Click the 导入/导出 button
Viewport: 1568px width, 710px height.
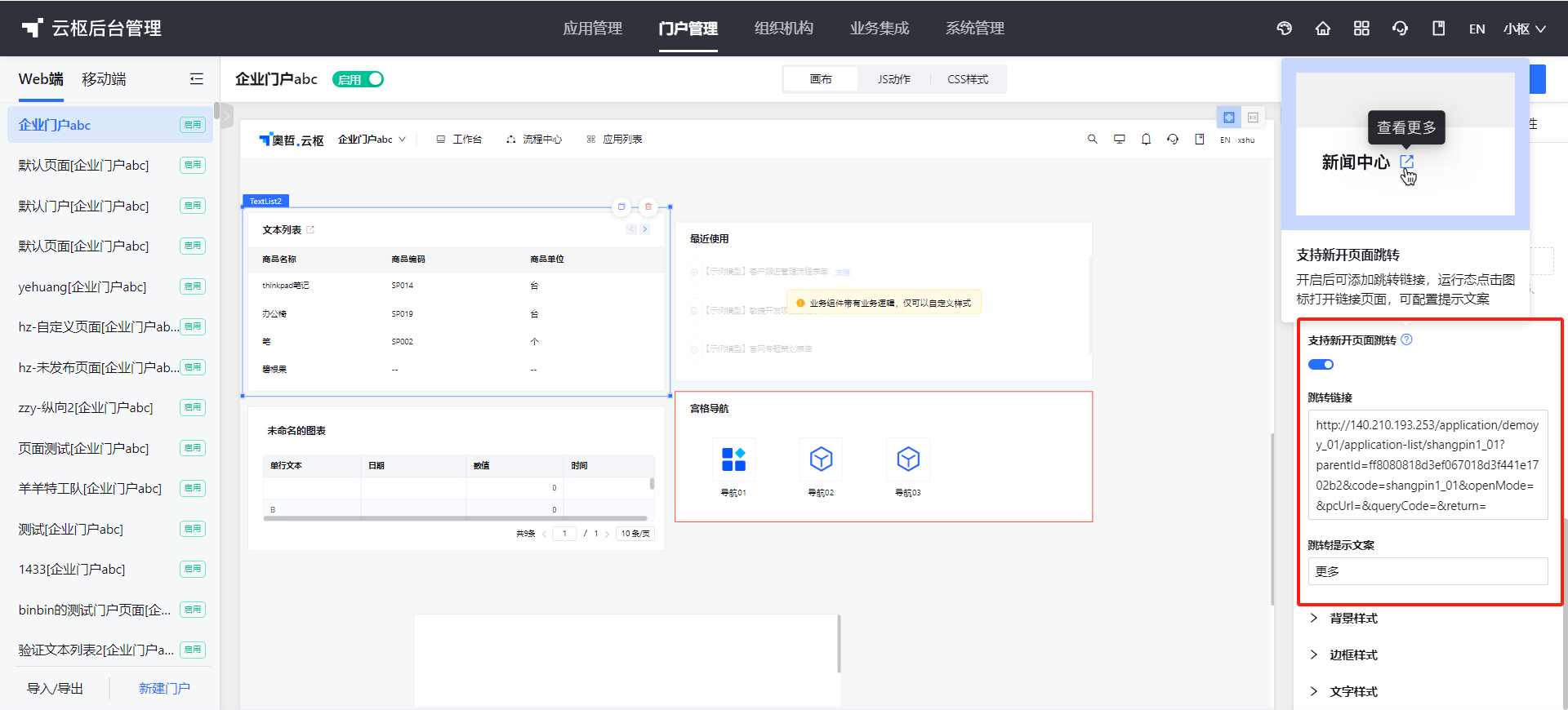(x=56, y=689)
